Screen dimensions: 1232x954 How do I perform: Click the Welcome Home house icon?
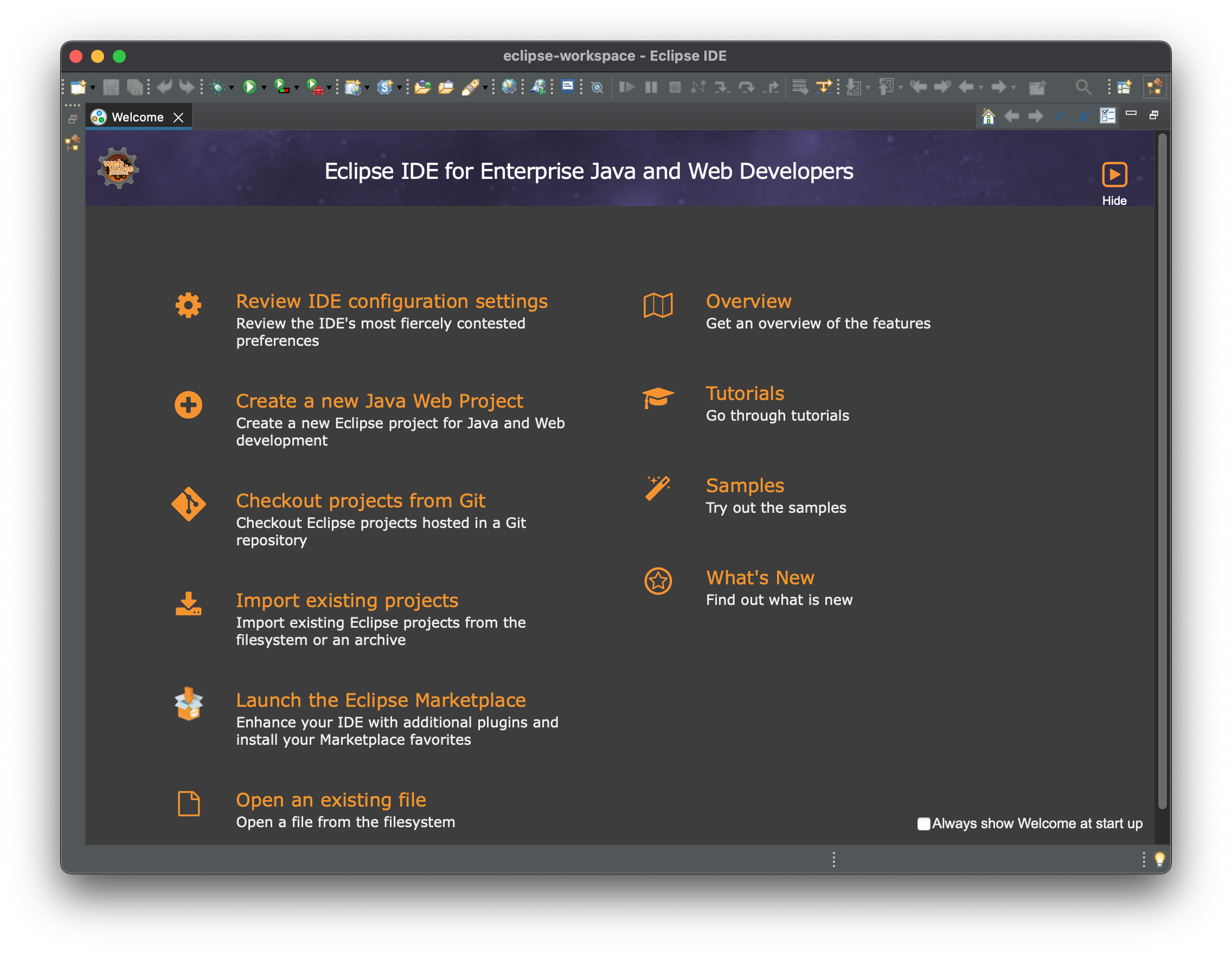click(x=988, y=117)
